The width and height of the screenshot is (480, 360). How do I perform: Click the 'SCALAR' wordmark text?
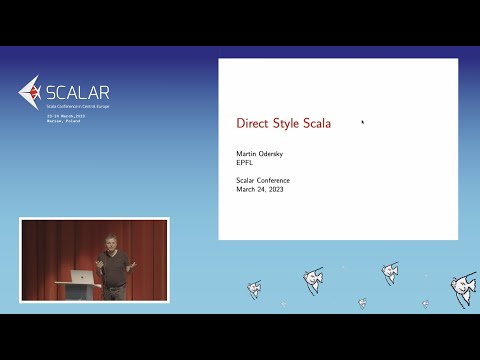pyautogui.click(x=78, y=93)
